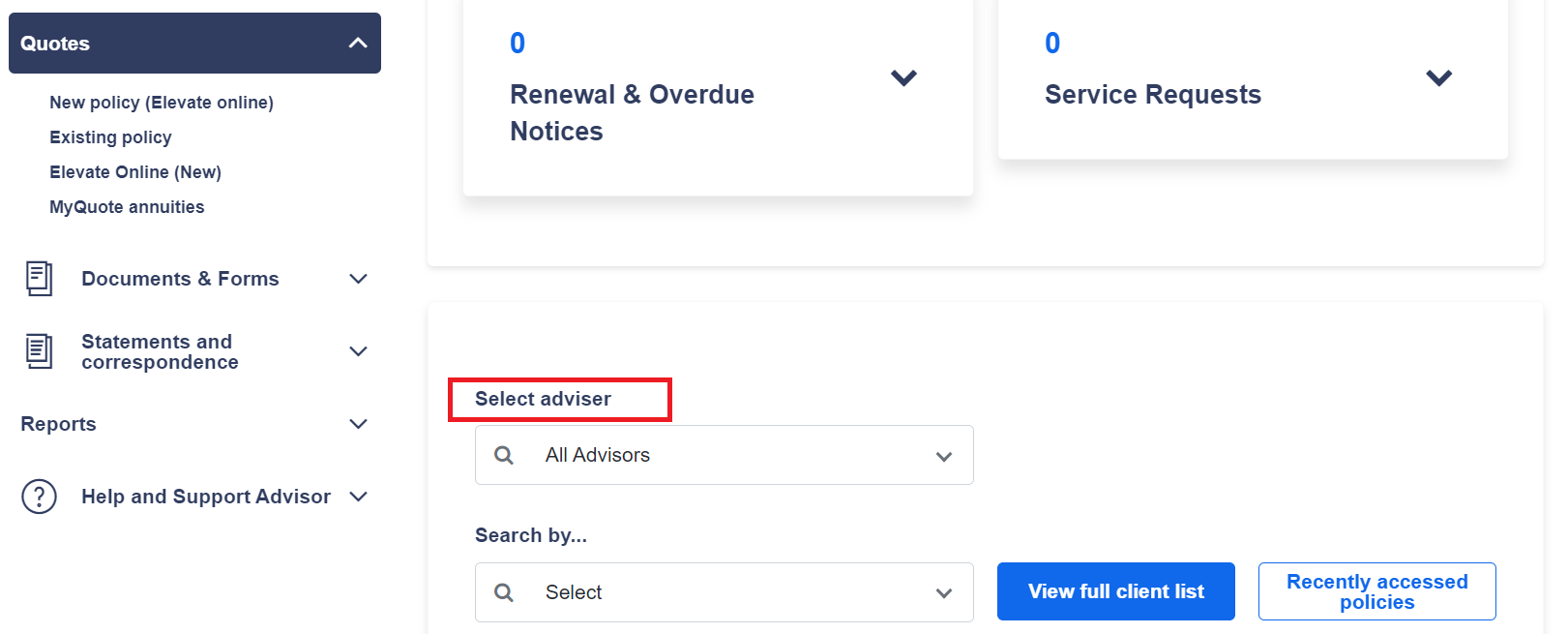Open Elevate Online (New) link
The width and height of the screenshot is (1568, 634).
point(135,172)
